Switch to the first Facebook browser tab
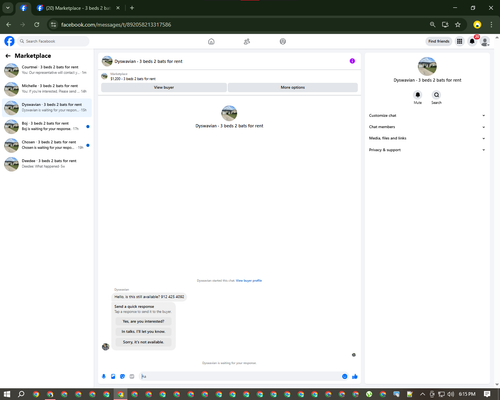Screen dimensions: 500x400 23,8
